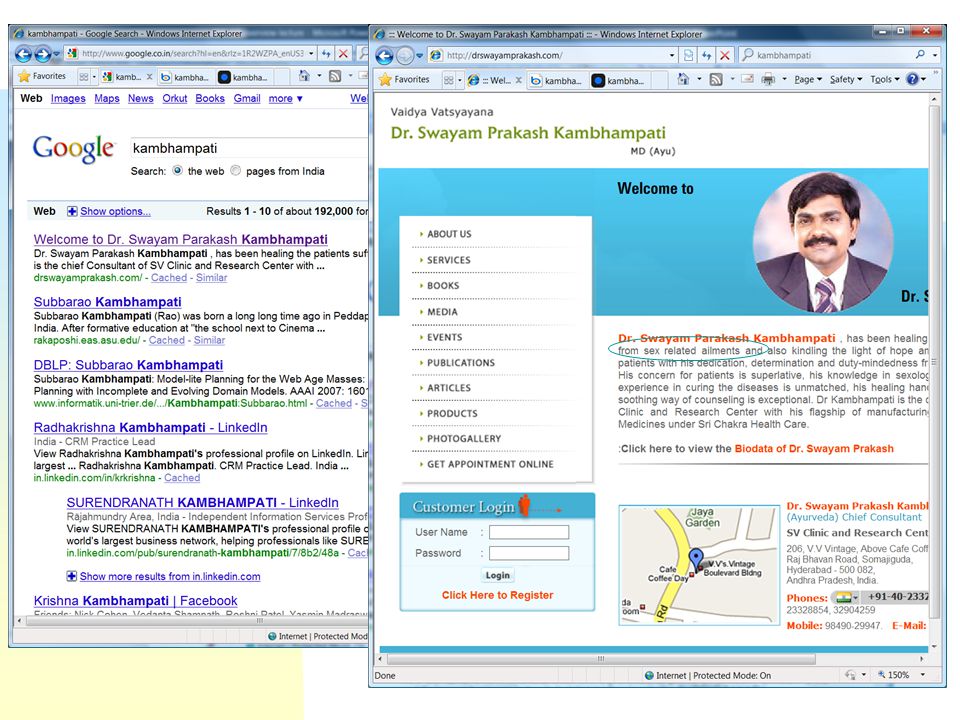Click Quick Tabs icon in Dr. Swayam window
Viewport: 960px width, 720px height.
[x=449, y=80]
